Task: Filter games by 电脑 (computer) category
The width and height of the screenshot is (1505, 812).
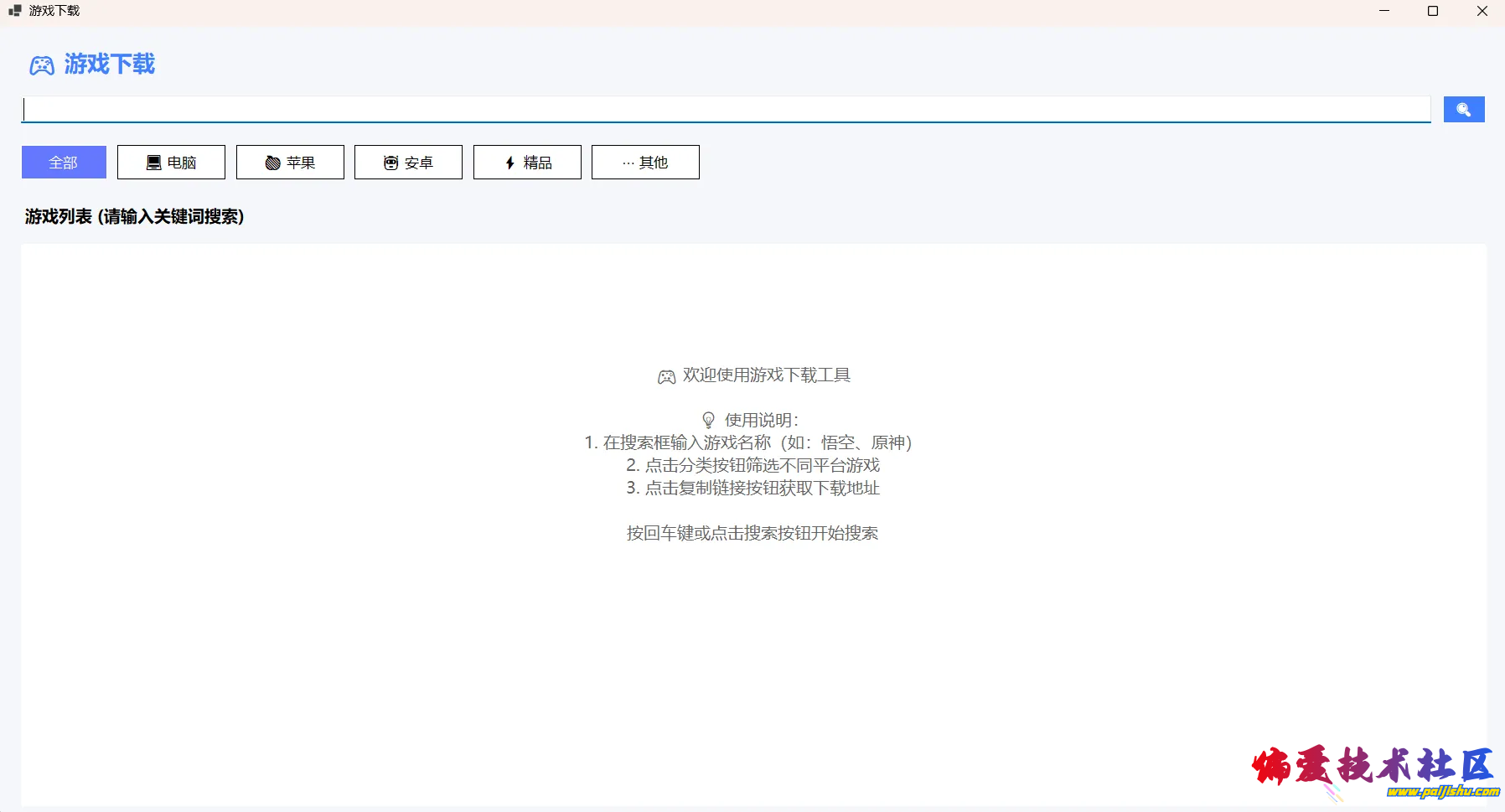Action: (171, 163)
